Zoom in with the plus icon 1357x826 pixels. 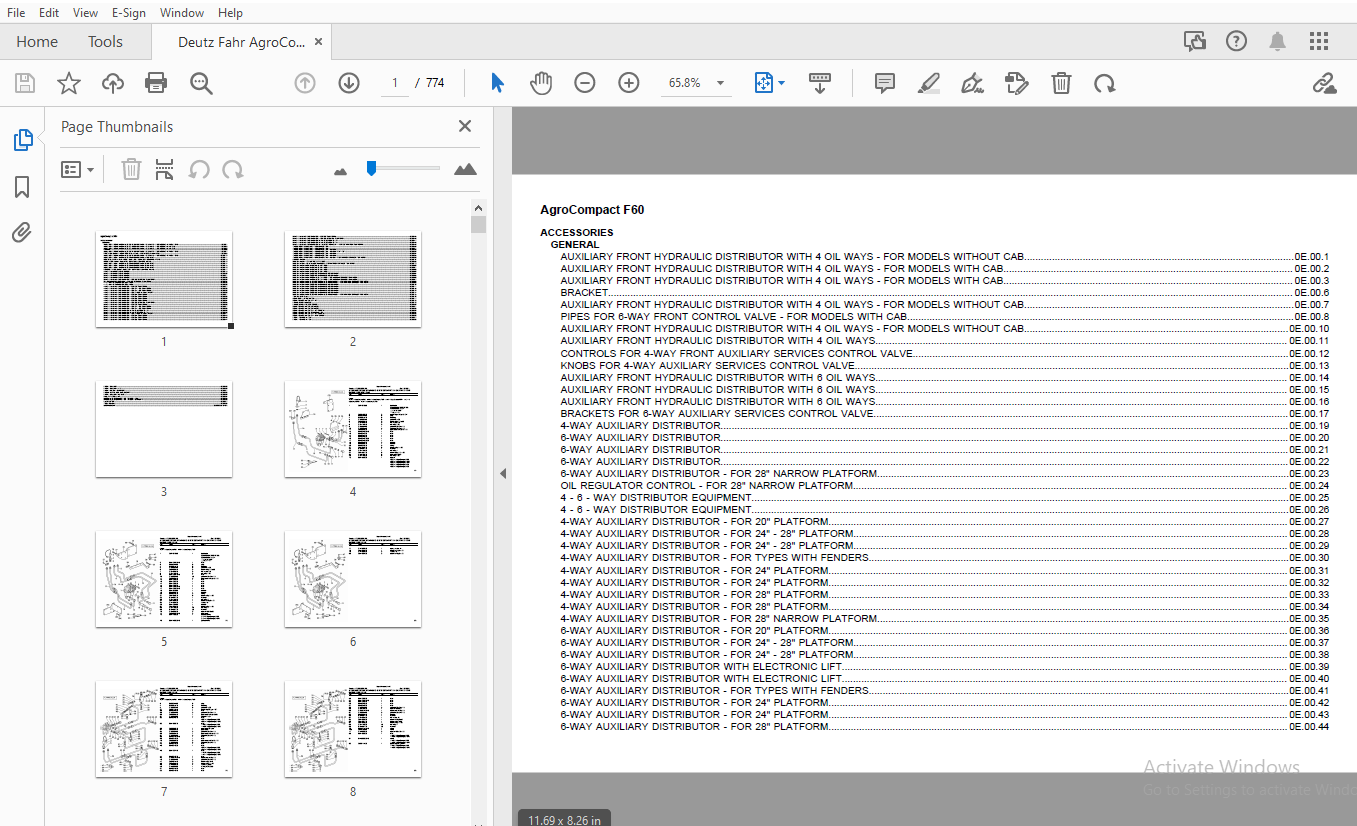629,83
